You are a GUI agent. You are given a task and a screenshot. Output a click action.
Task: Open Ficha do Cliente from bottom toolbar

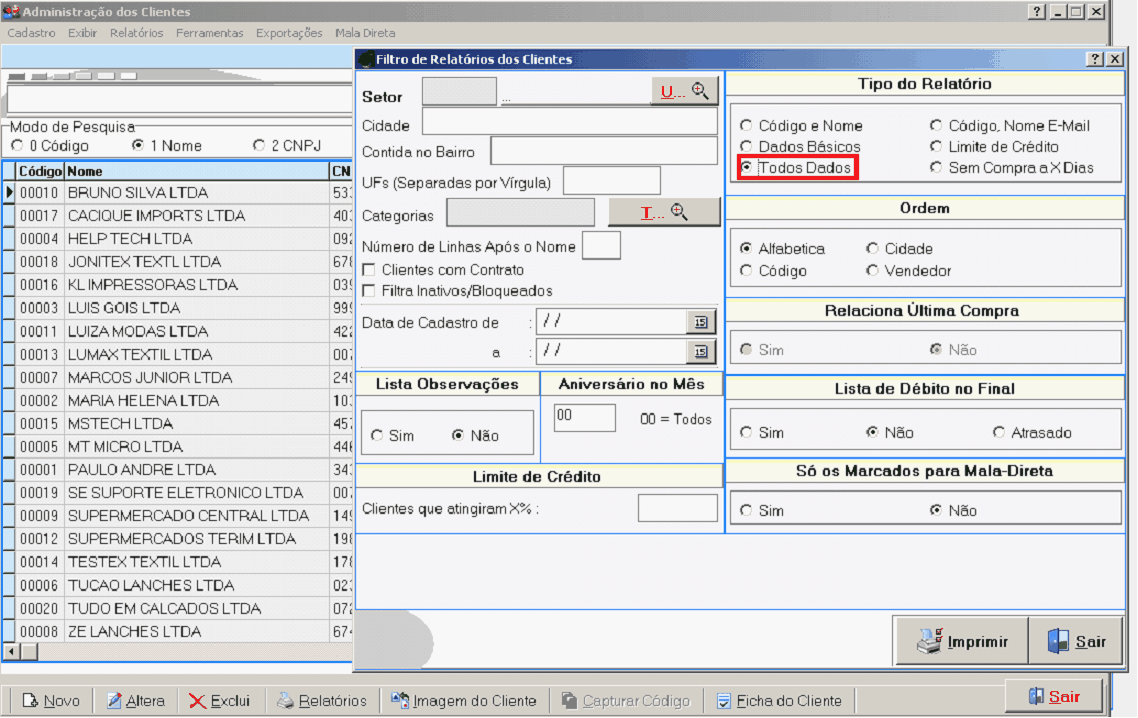[x=779, y=700]
